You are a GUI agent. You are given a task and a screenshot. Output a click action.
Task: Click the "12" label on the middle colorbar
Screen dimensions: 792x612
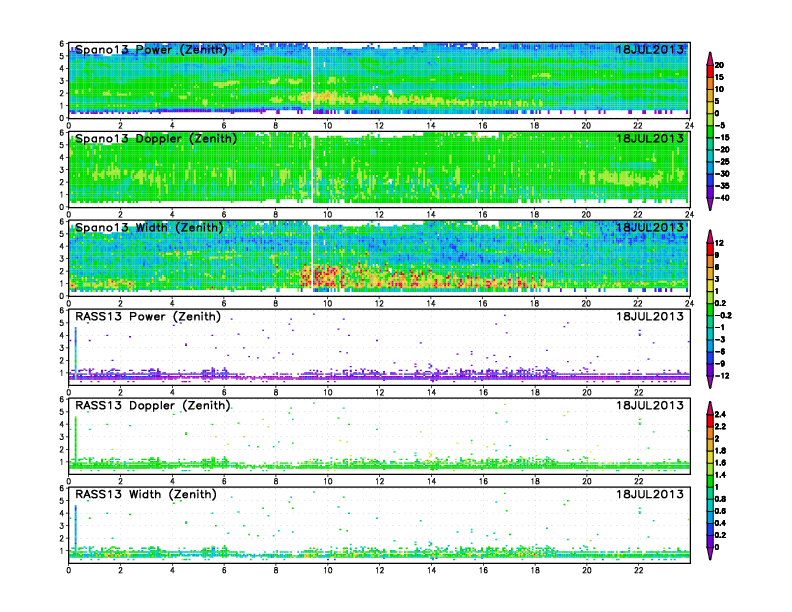click(x=720, y=243)
